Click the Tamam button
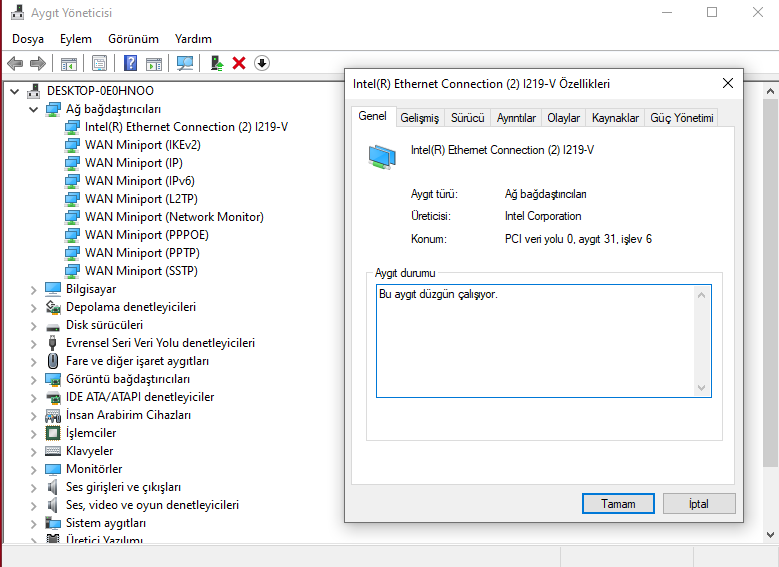Viewport: 779px width, 567px height. pos(618,504)
